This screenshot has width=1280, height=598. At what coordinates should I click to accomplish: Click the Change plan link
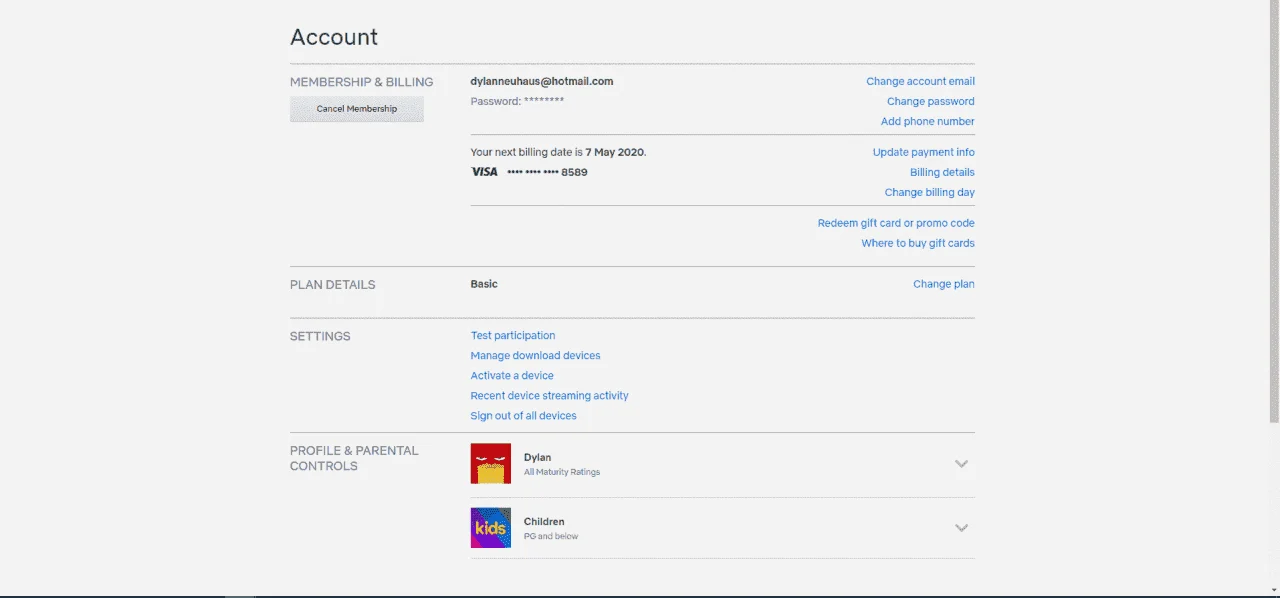click(x=943, y=285)
